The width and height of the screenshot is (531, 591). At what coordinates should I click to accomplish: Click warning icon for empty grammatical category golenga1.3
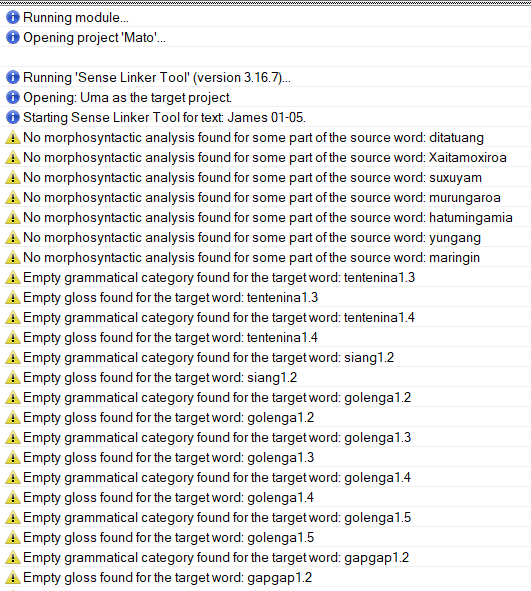click(x=13, y=437)
